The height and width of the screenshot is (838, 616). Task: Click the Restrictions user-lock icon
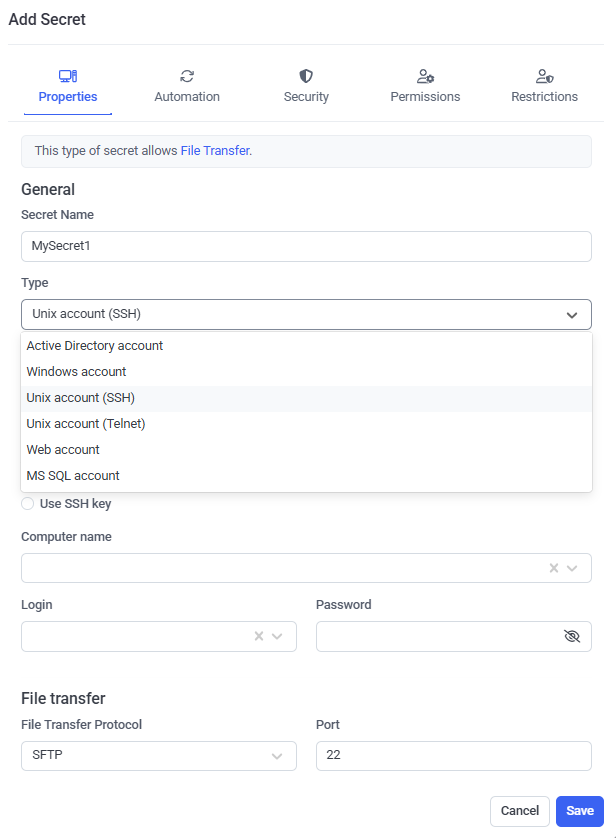click(x=544, y=76)
